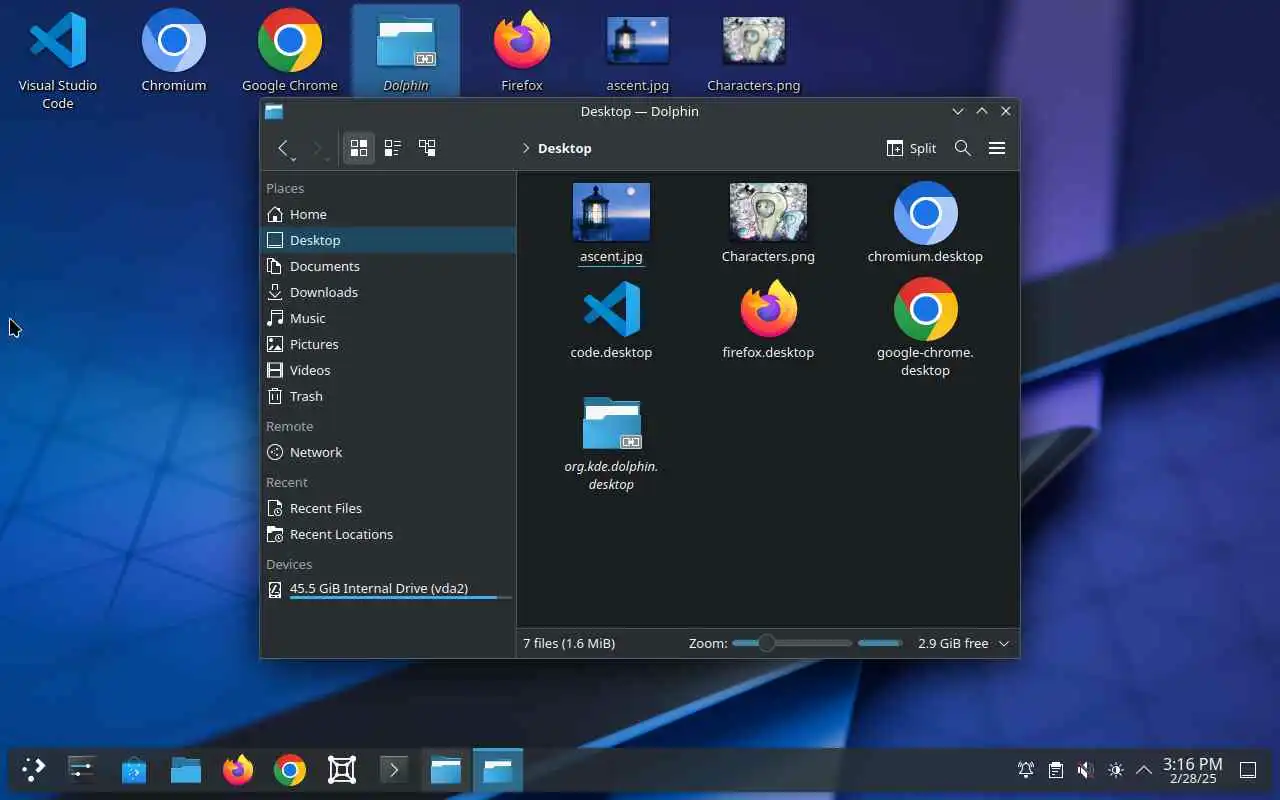Open Dolphin's search magnifier icon
The image size is (1280, 800).
[963, 148]
